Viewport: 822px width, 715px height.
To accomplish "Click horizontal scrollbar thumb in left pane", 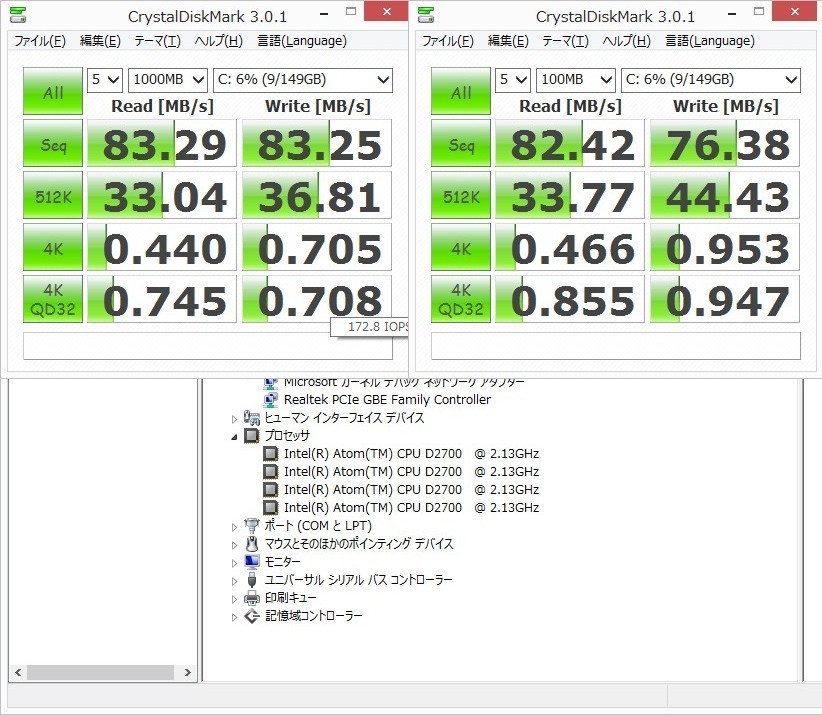I will [100, 672].
